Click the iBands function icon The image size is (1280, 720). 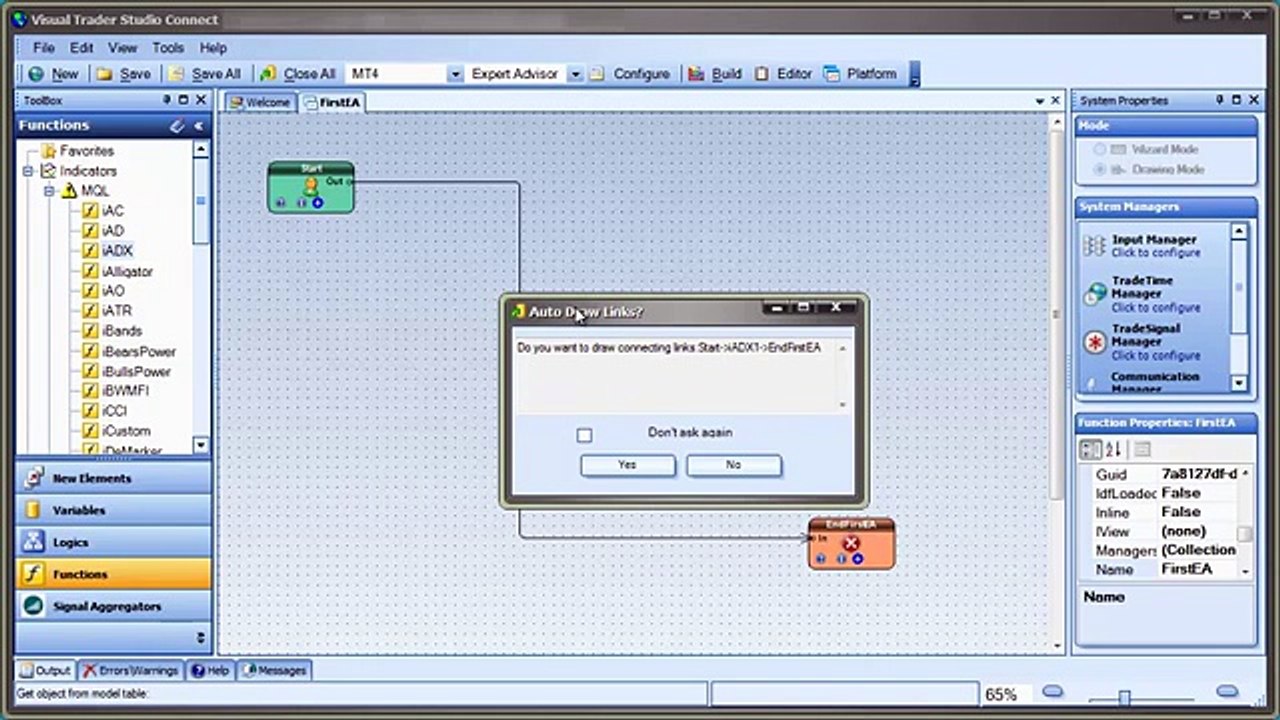pos(90,331)
